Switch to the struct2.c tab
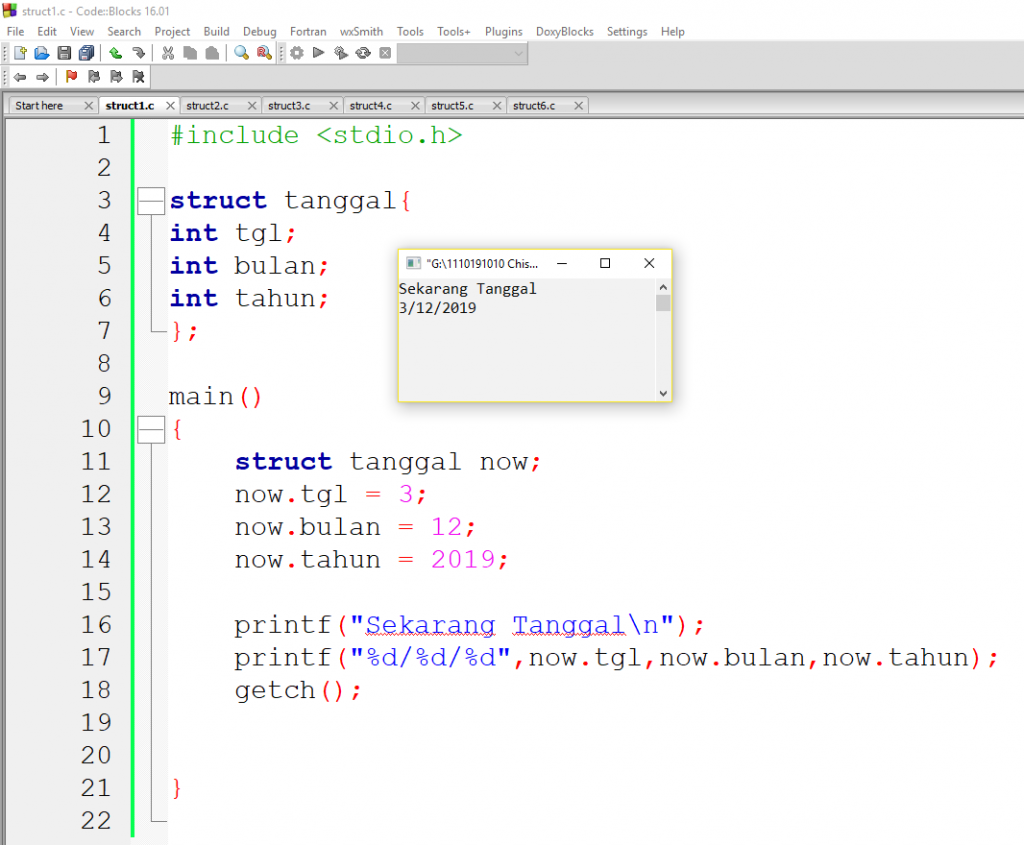The height and width of the screenshot is (845, 1024). [x=208, y=105]
